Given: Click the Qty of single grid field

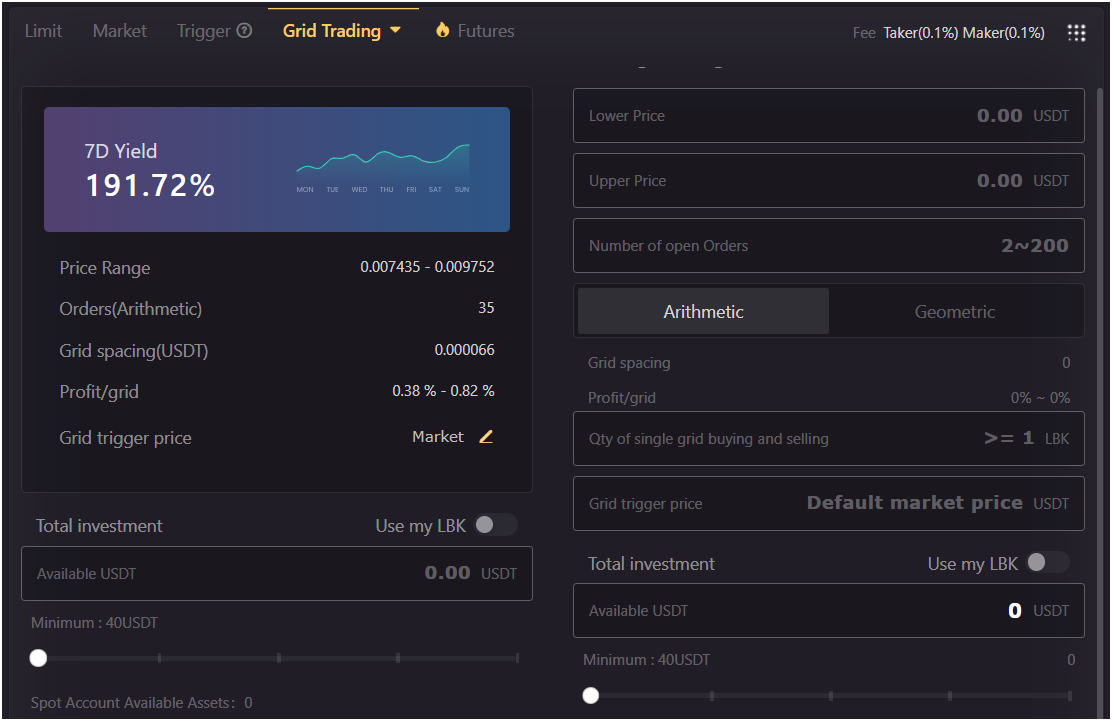Looking at the screenshot, I should (828, 439).
